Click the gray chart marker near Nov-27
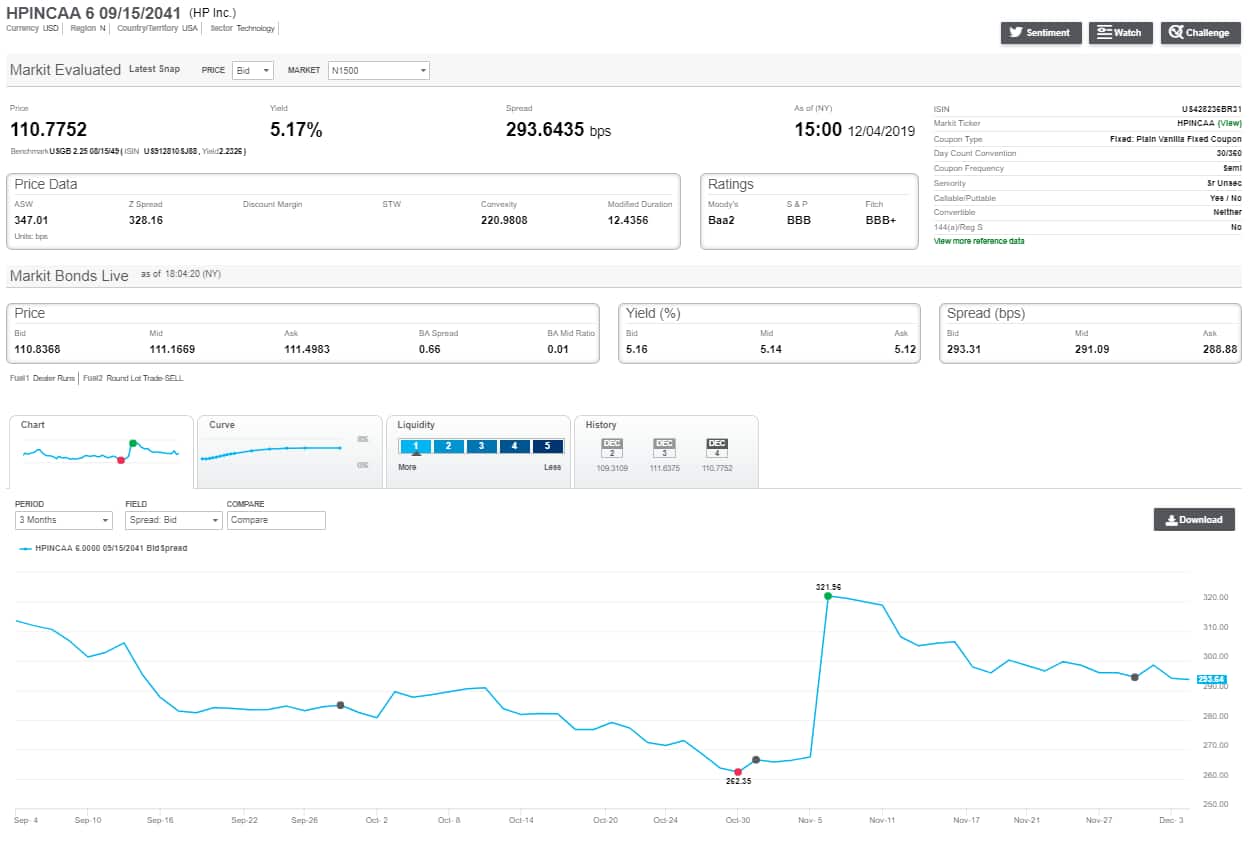Viewport: 1251px width, 841px height. point(1134,677)
